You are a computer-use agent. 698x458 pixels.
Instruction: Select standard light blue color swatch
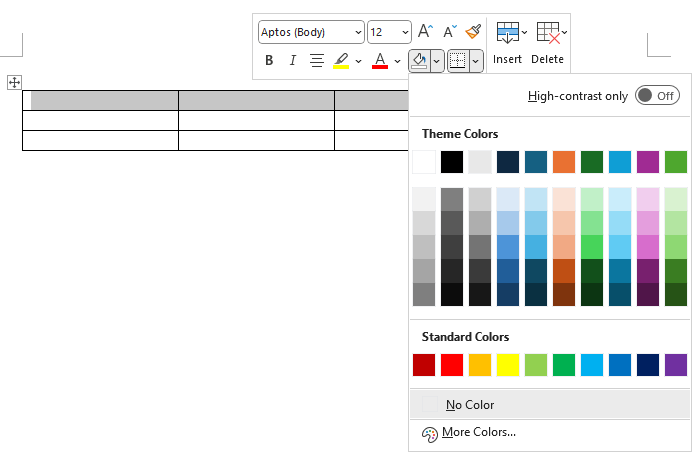(592, 365)
